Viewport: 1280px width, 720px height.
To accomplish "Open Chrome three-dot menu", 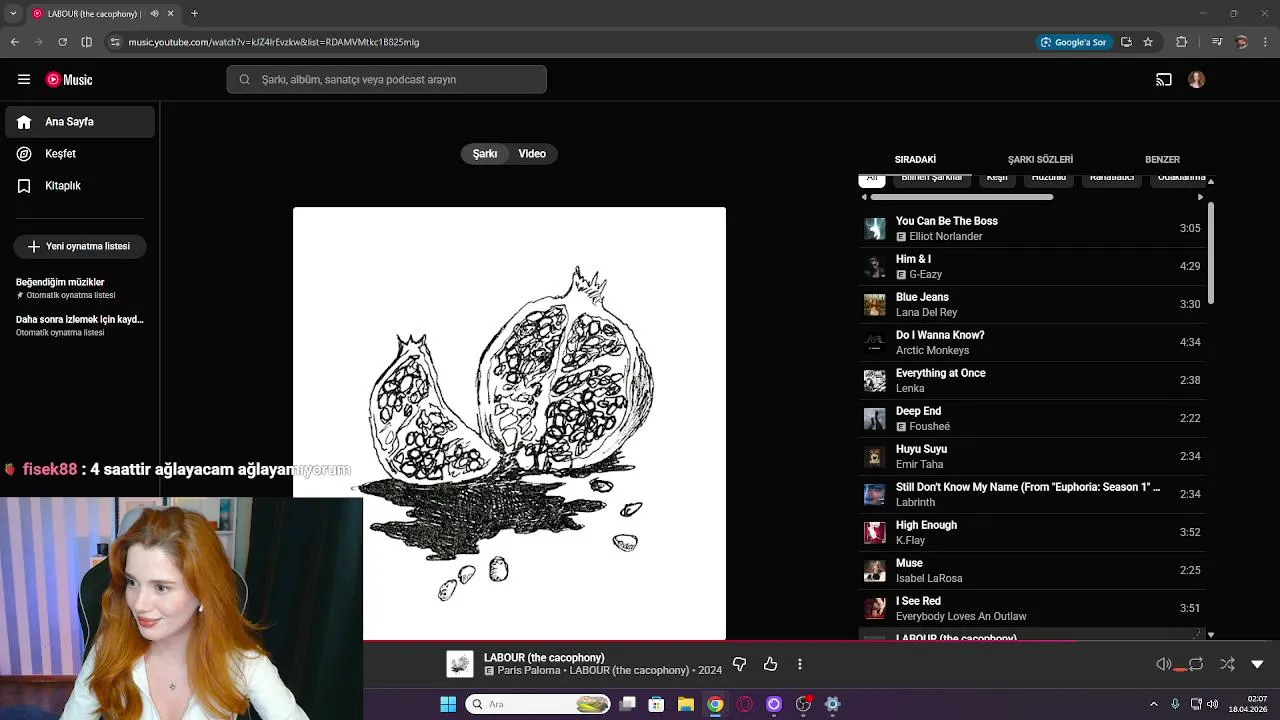I will point(1264,42).
